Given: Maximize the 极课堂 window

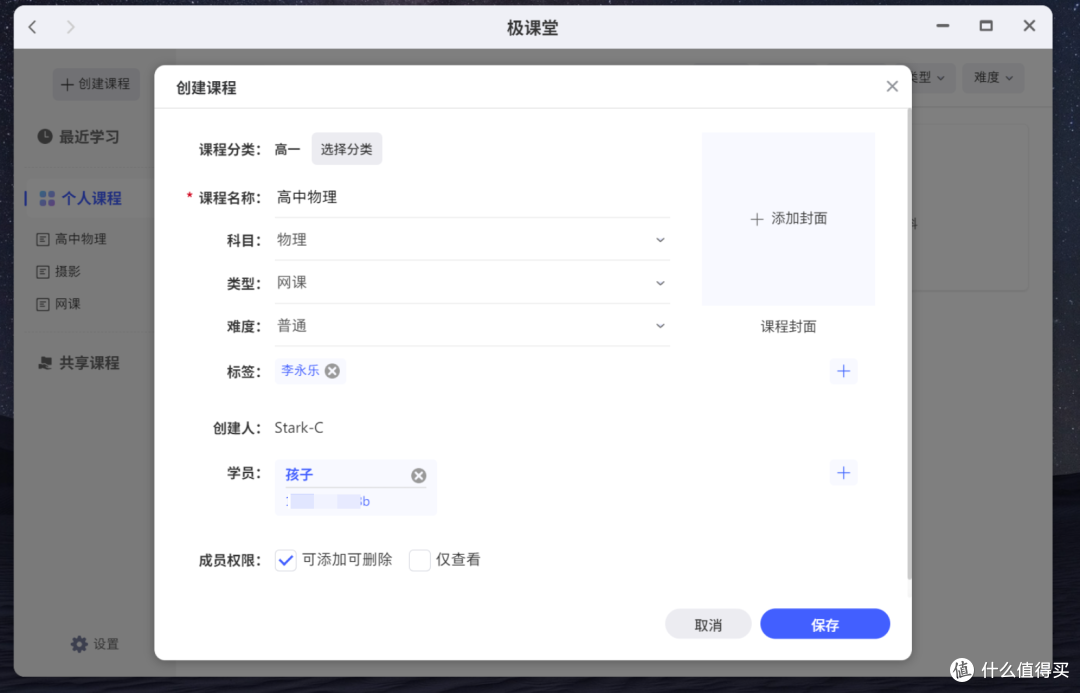Looking at the screenshot, I should coord(986,25).
